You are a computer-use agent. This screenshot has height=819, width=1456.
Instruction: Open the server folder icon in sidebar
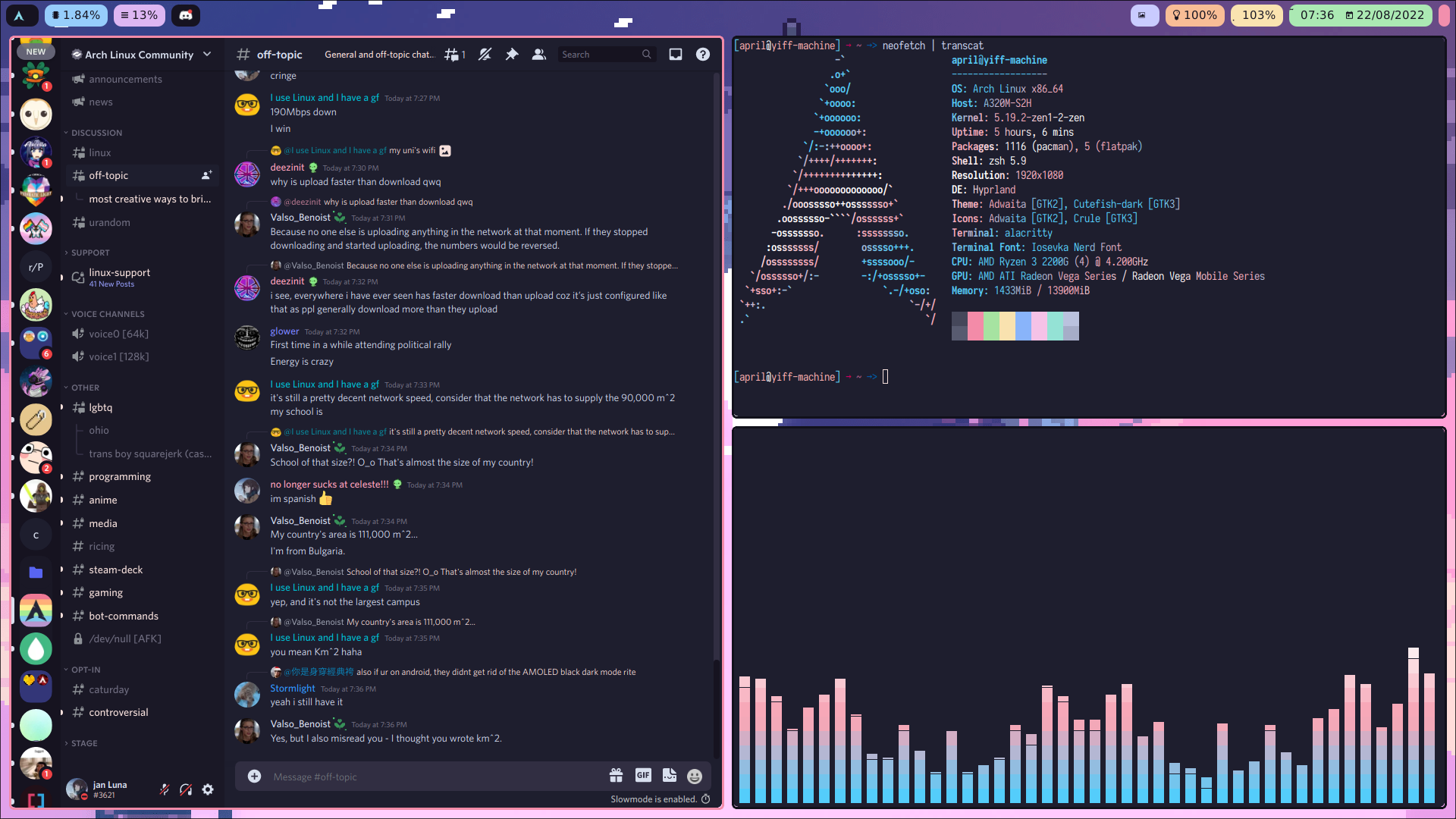pos(36,573)
